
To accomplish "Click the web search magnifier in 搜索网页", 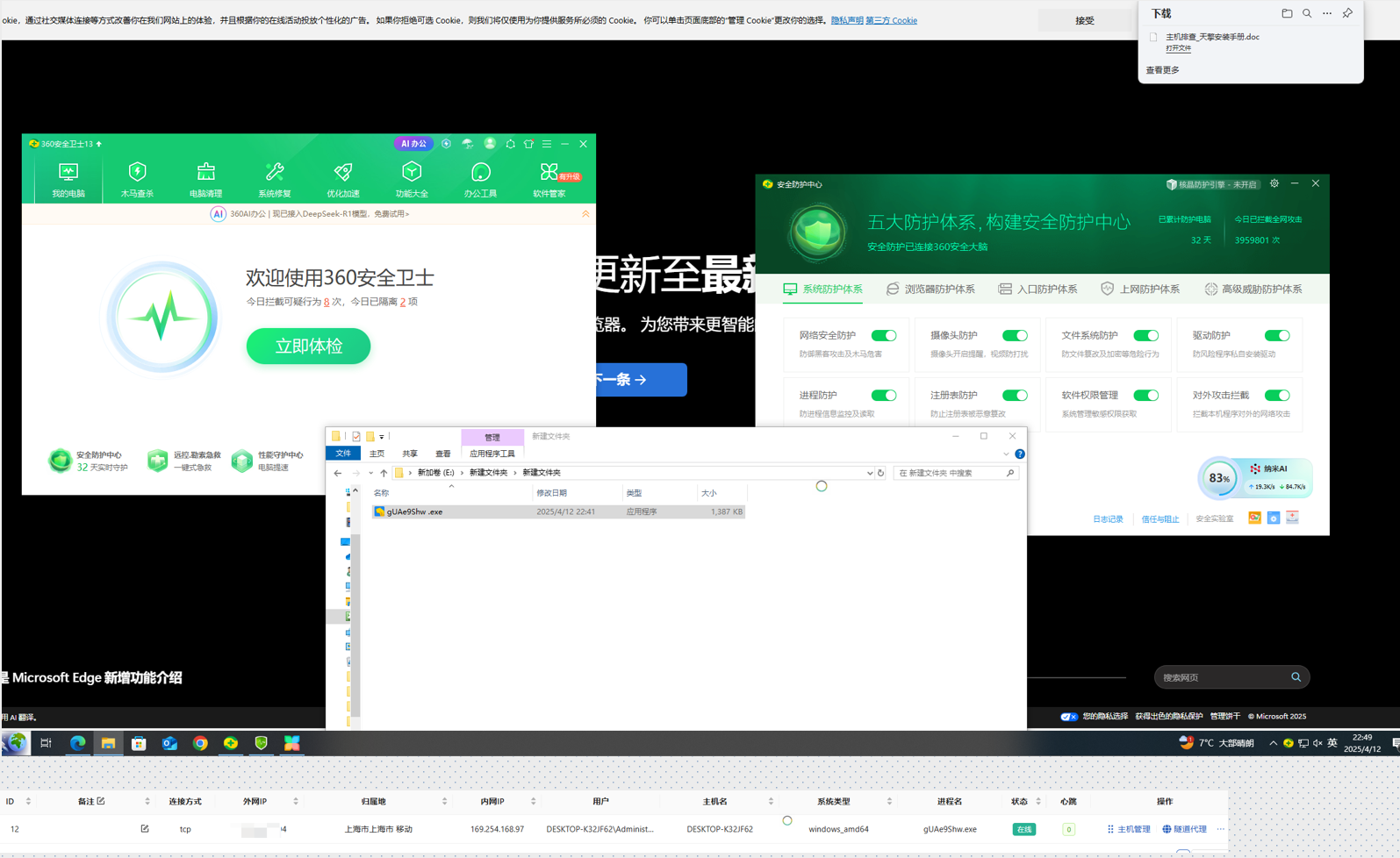I will (1296, 677).
